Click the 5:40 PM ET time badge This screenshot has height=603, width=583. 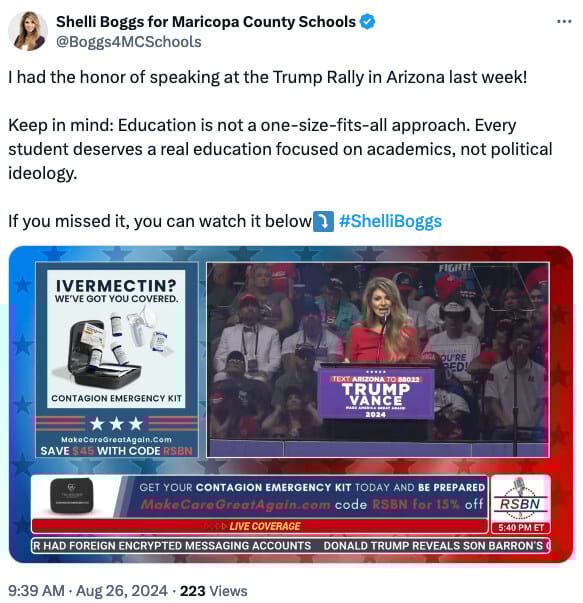point(521,528)
